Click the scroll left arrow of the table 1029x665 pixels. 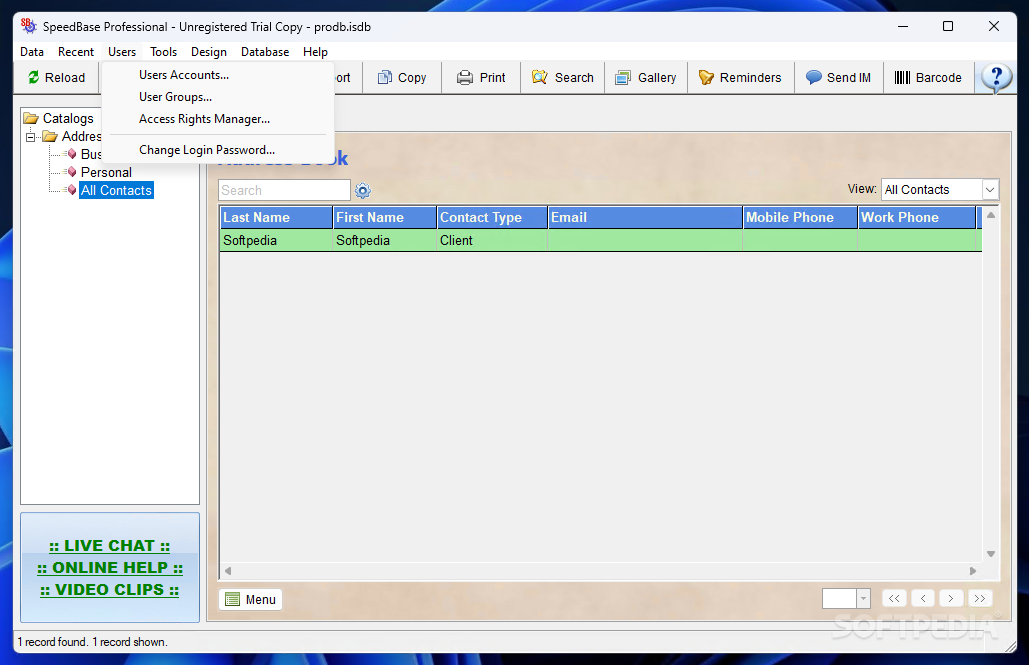[x=228, y=571]
